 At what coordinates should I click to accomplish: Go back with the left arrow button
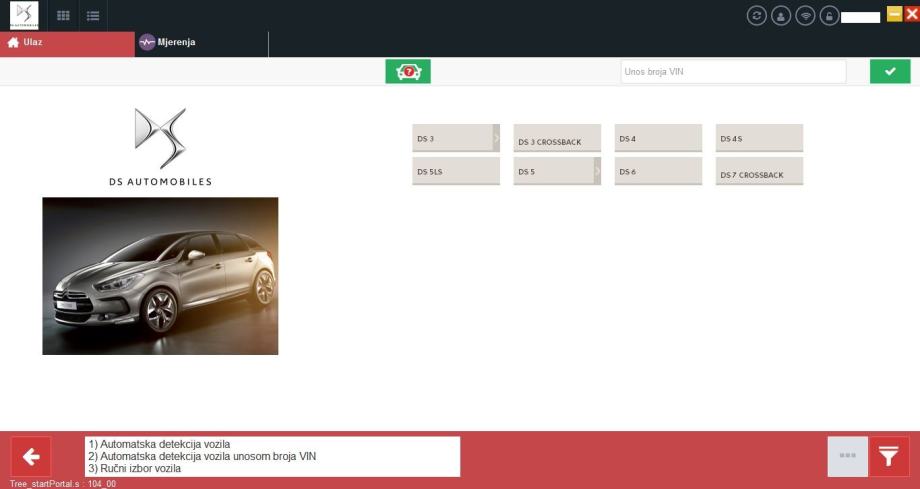(31, 456)
